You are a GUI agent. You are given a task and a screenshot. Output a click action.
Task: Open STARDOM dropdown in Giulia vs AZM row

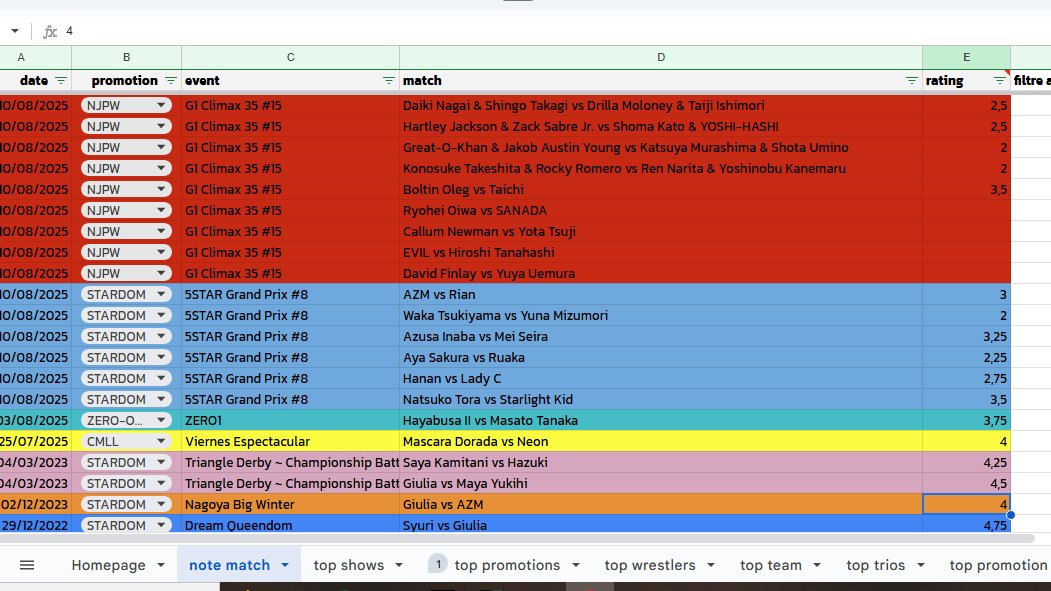pyautogui.click(x=161, y=504)
